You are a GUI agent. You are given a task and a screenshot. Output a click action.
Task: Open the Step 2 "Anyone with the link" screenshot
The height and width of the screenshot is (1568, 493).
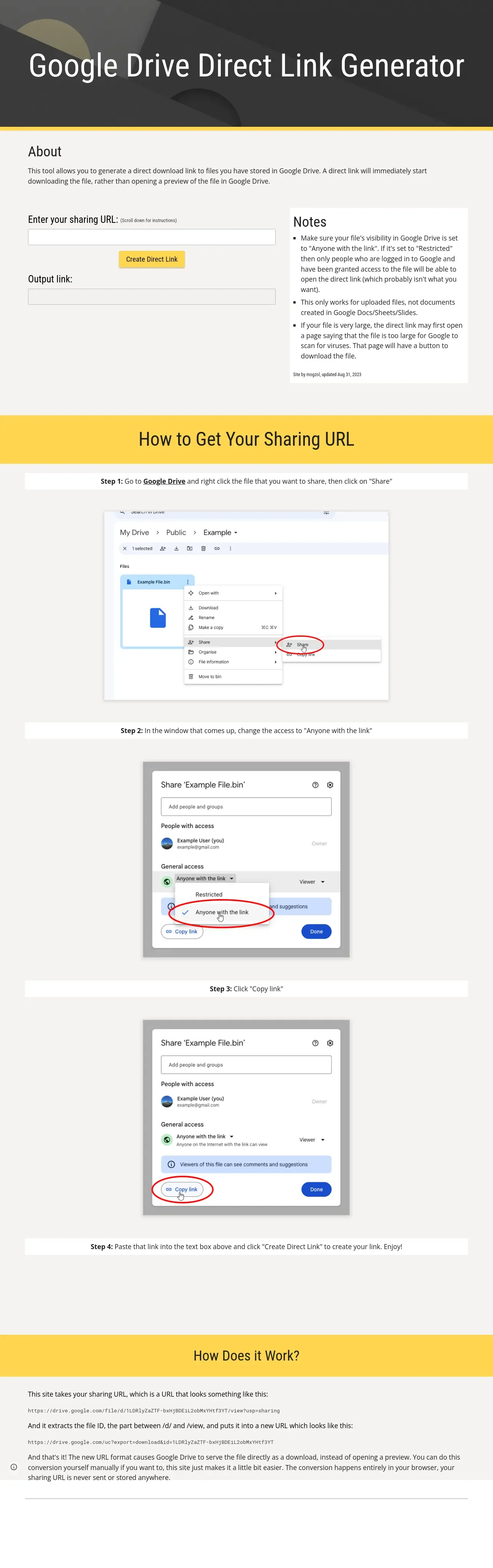[x=246, y=859]
